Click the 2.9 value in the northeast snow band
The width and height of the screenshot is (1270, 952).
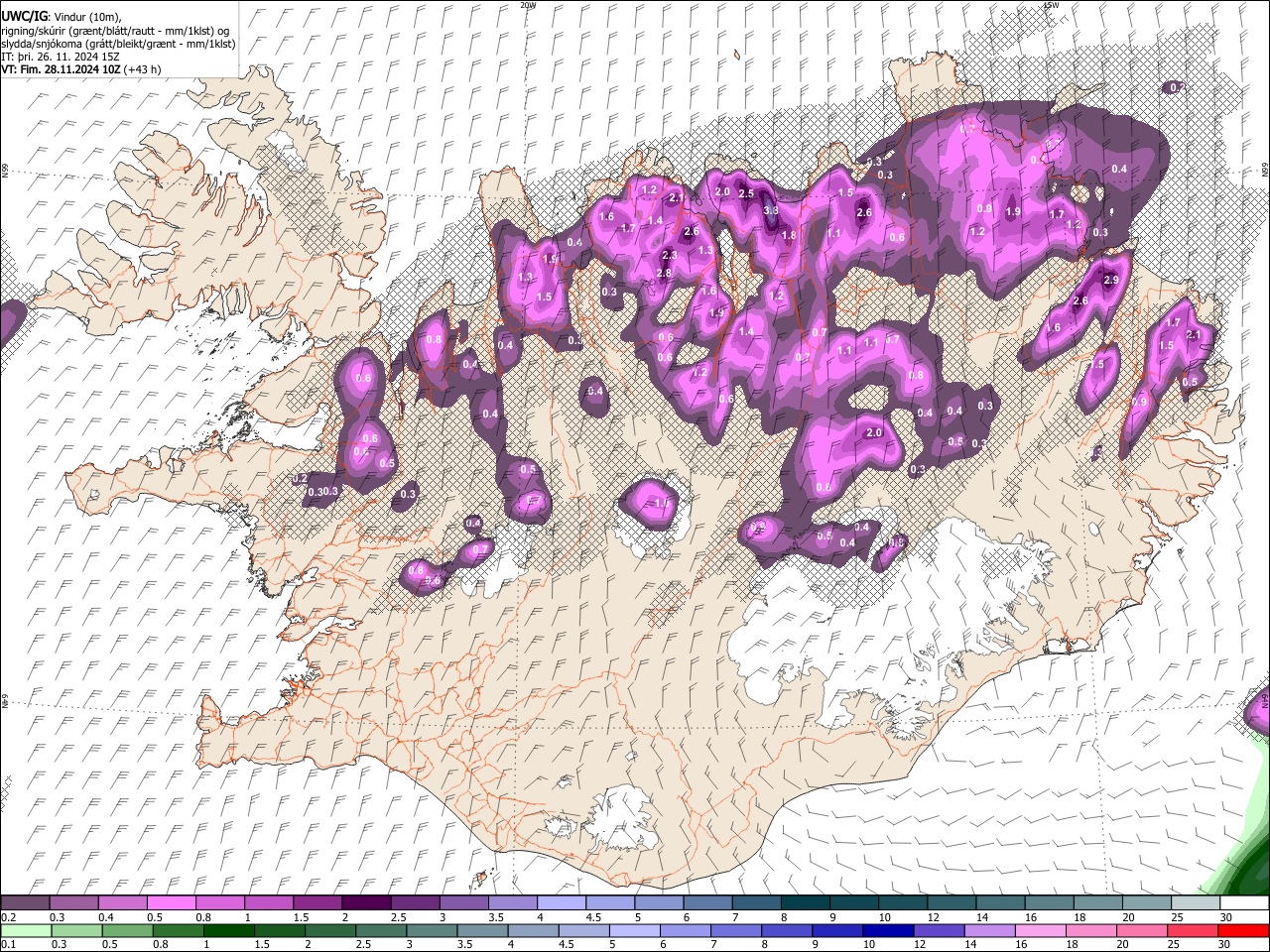click(x=1111, y=281)
